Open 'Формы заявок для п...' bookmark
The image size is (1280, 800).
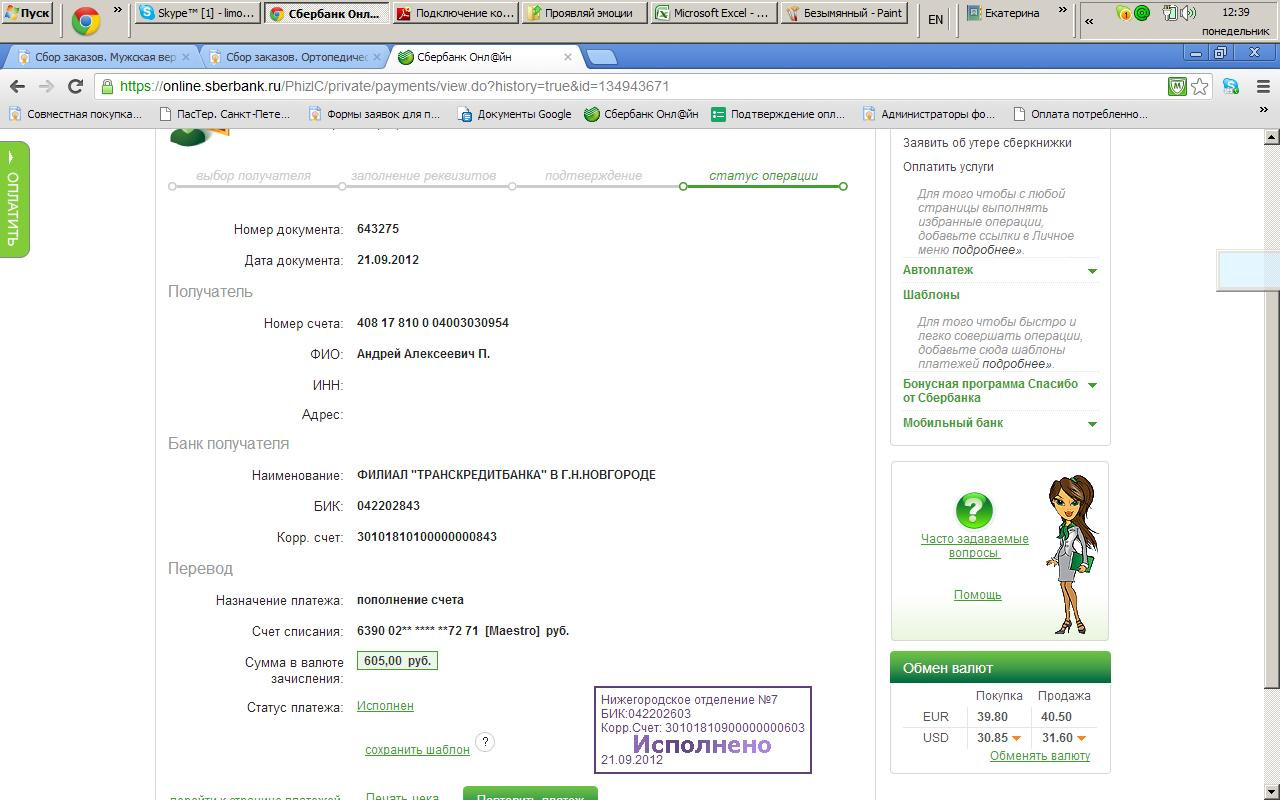click(374, 114)
